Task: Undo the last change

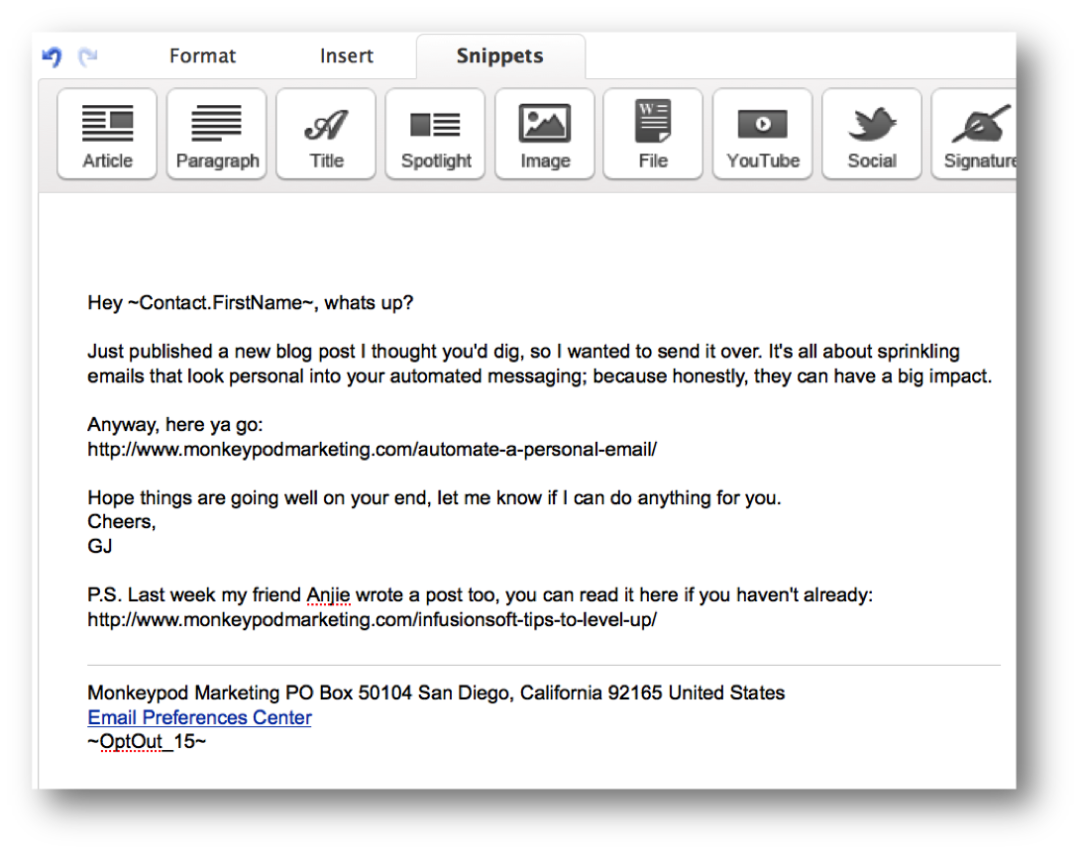Action: pos(51,57)
